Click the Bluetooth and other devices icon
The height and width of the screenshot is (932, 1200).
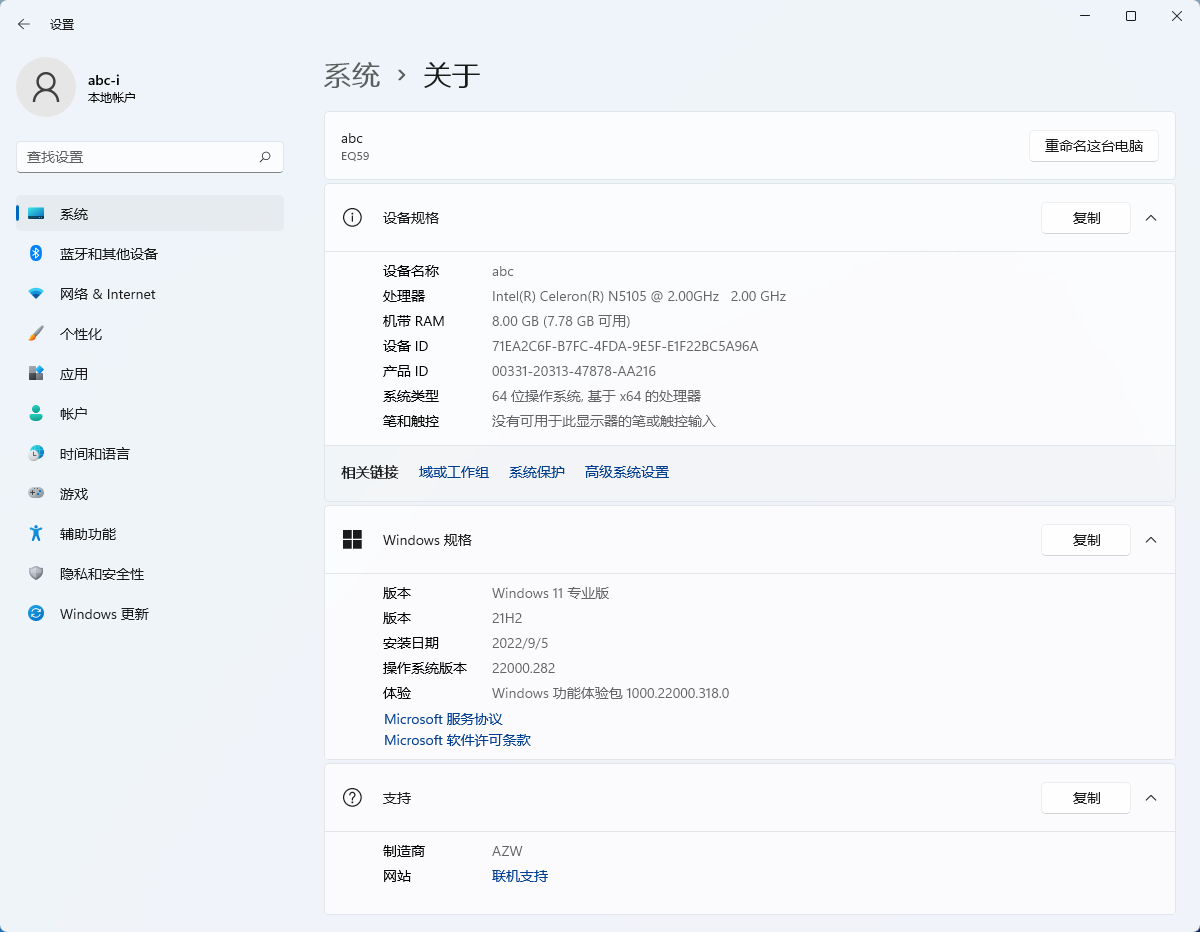pos(36,254)
